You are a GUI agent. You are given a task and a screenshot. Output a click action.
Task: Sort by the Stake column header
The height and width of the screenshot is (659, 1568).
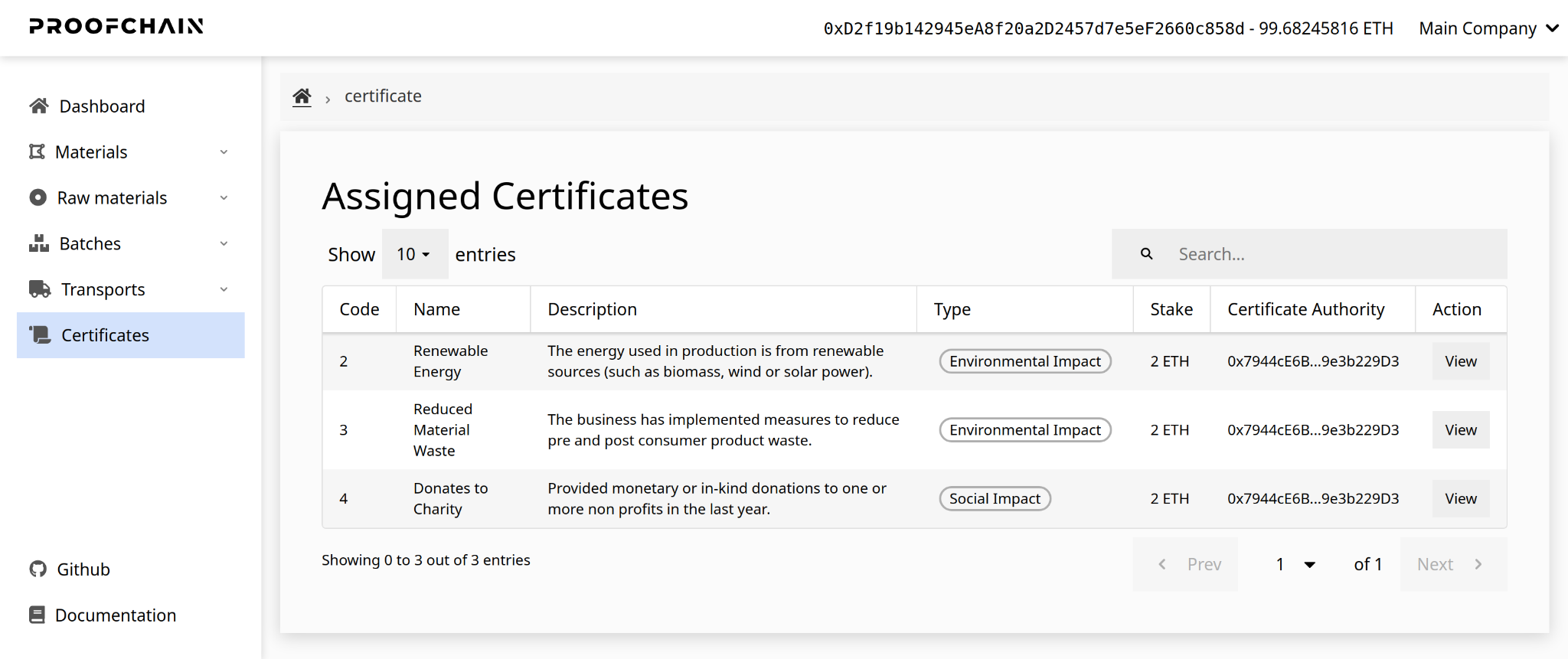coord(1171,309)
